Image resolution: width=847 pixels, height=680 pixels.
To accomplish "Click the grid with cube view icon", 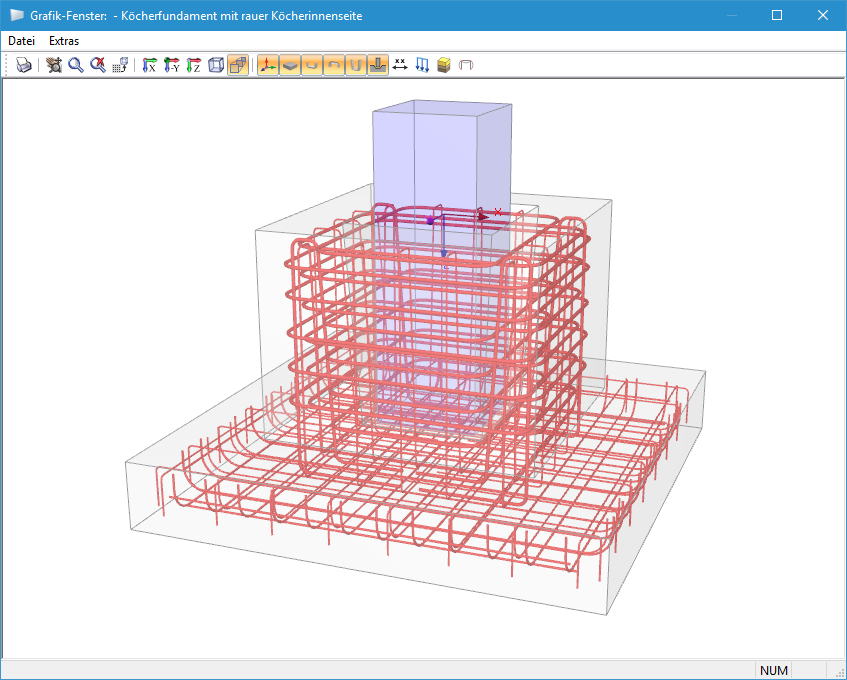I will click(120, 65).
